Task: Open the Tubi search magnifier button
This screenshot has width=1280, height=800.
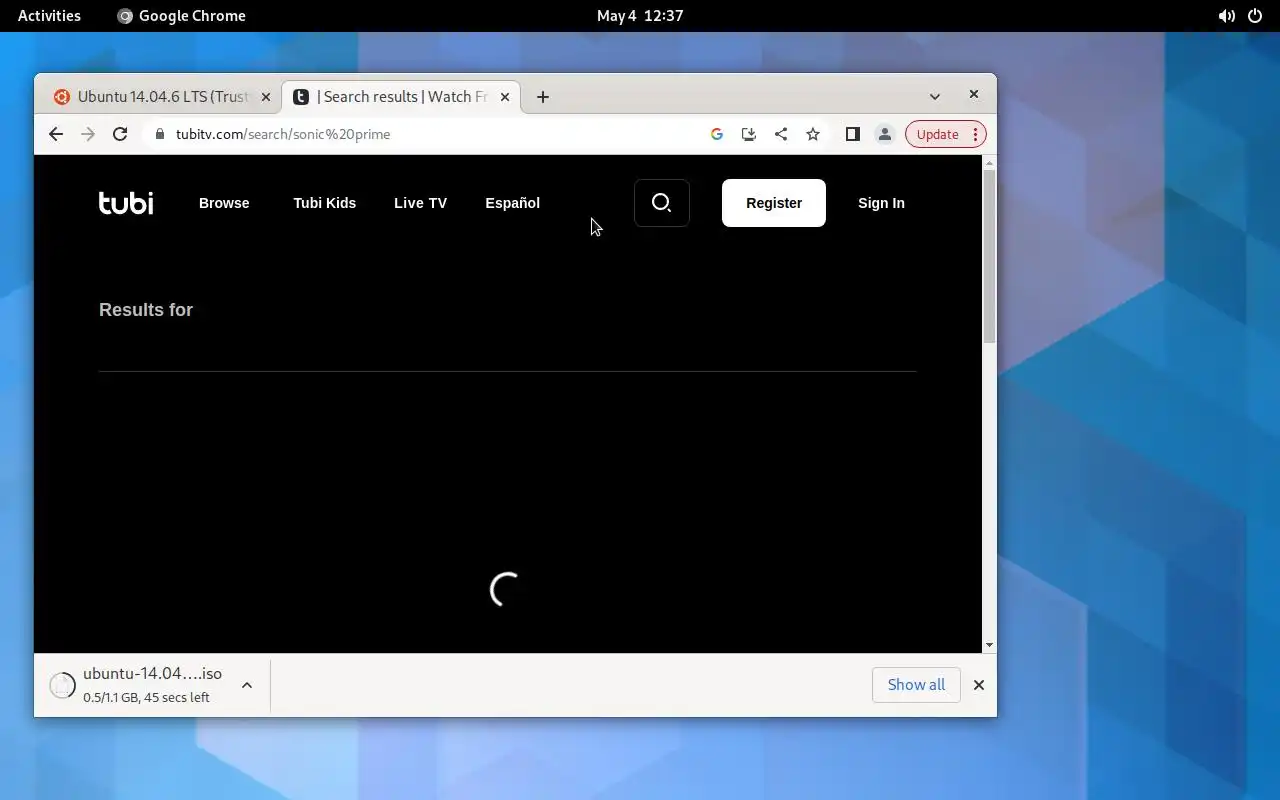Action: 662,203
